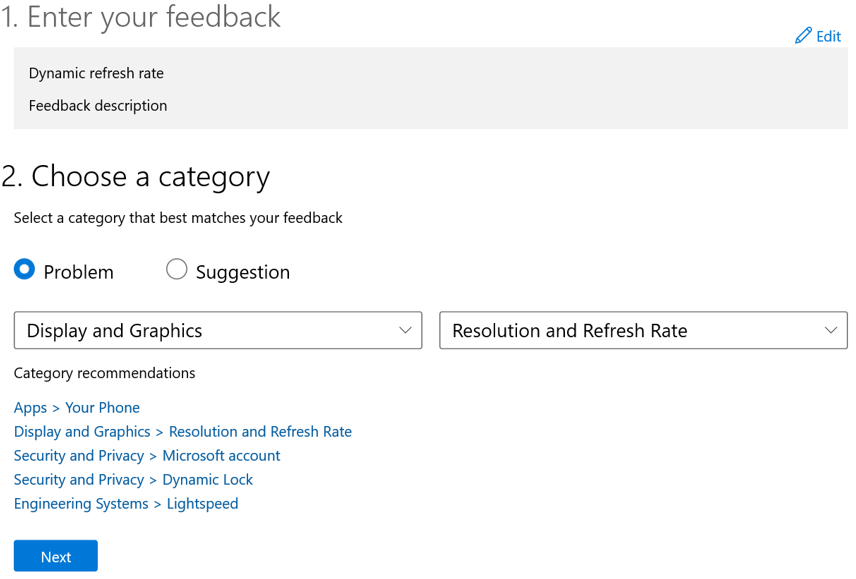Select the Problem radio button
The image size is (856, 579).
23,269
